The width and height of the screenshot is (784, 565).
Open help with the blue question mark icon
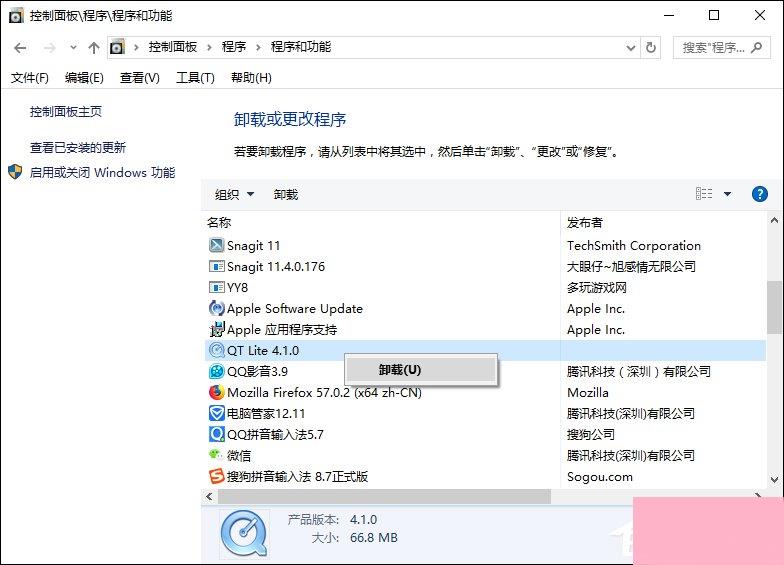tap(760, 194)
